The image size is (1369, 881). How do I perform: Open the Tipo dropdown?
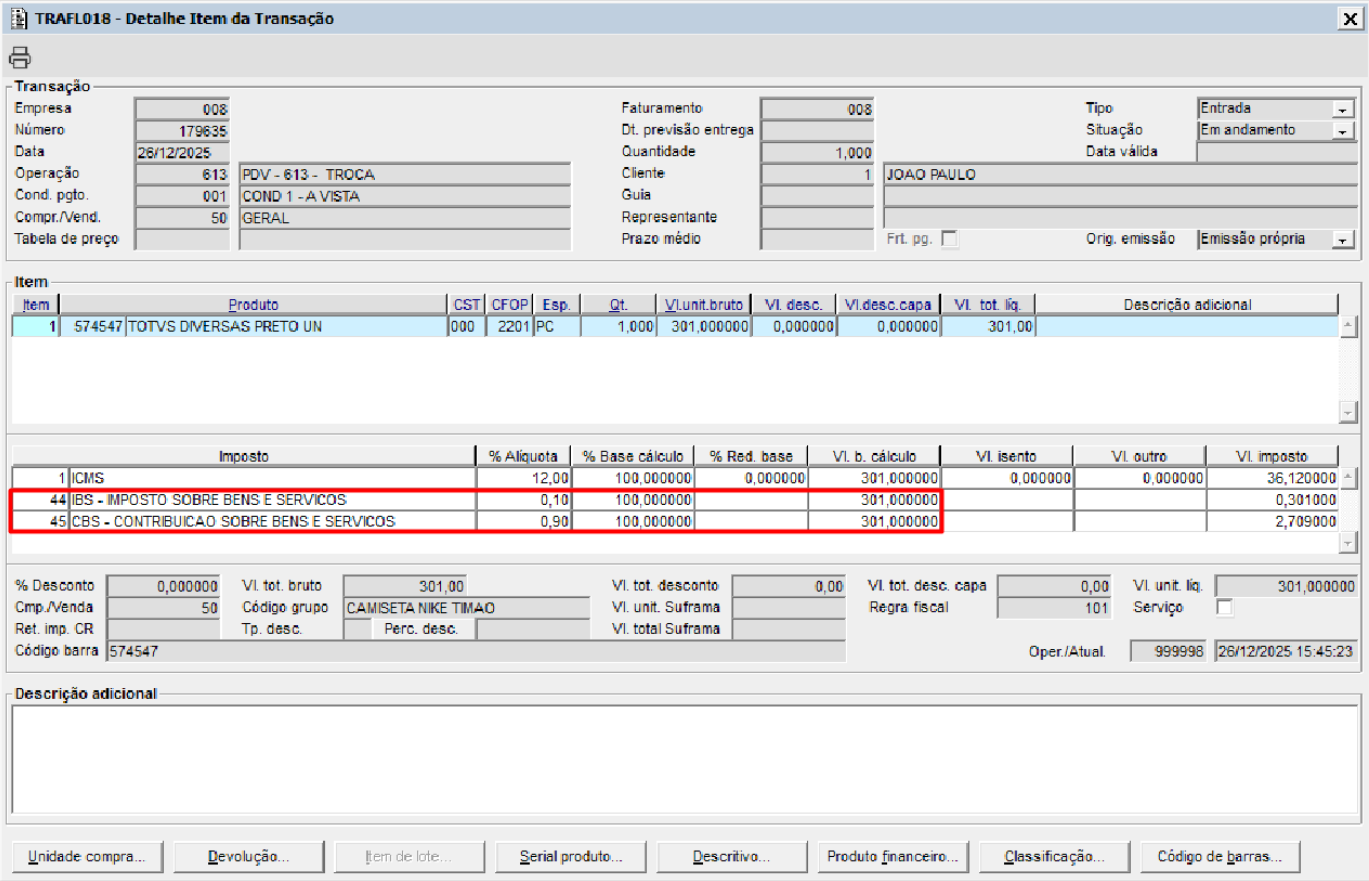pyautogui.click(x=1343, y=109)
